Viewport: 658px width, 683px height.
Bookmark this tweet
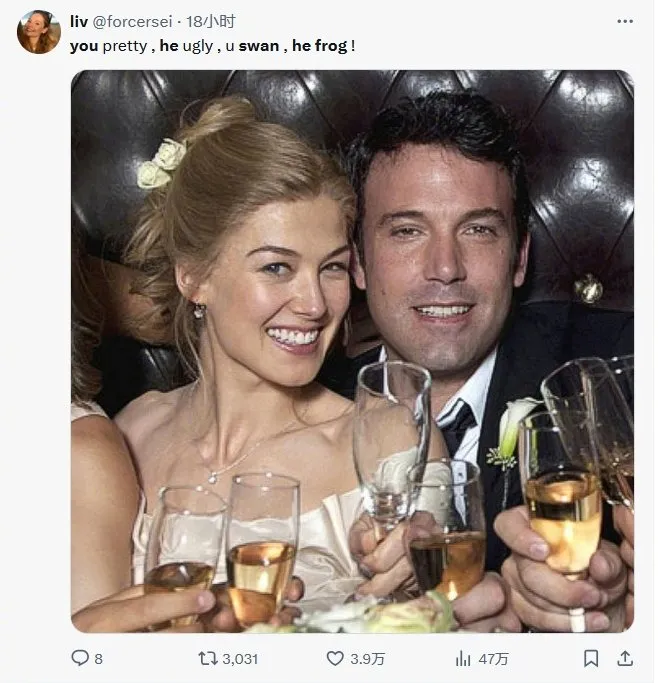[x=591, y=658]
